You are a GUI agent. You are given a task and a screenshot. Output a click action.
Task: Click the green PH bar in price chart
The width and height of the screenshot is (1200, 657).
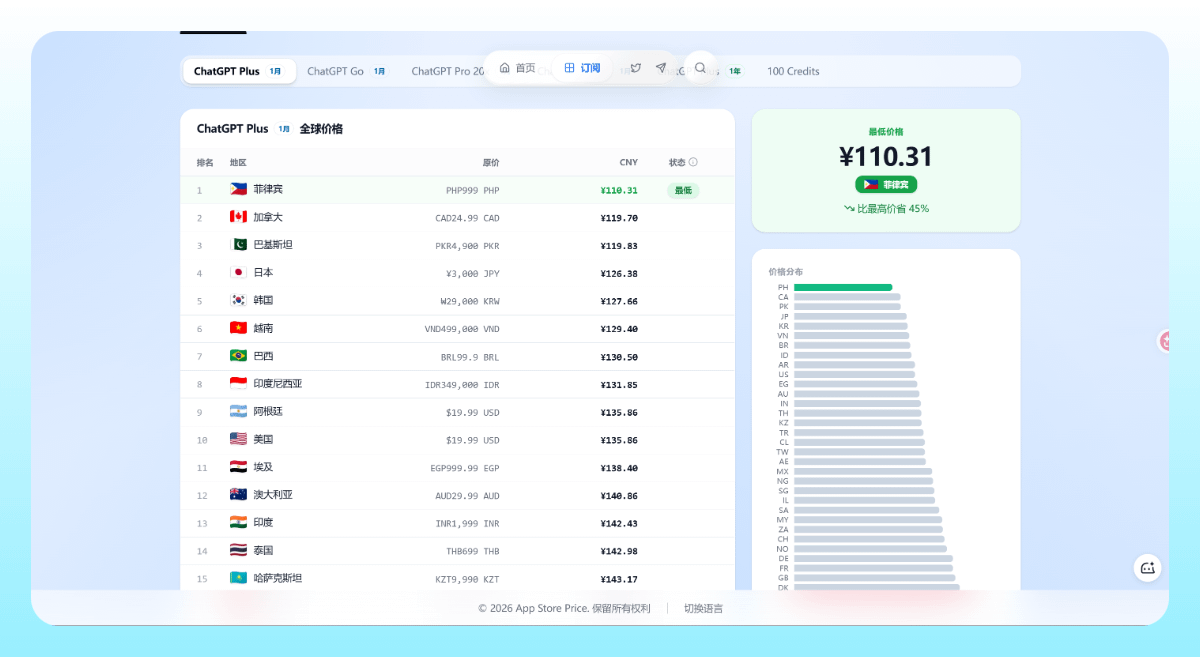pos(843,287)
